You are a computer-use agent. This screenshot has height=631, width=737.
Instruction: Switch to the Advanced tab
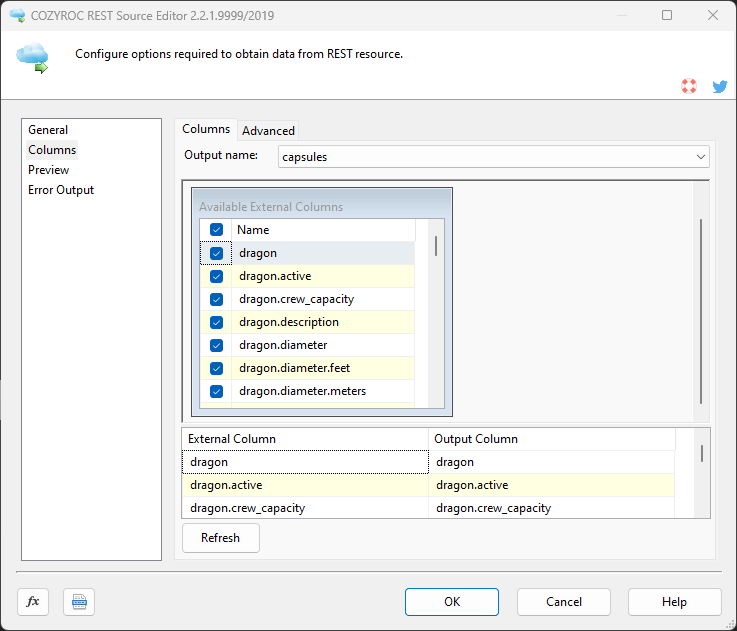click(x=268, y=131)
